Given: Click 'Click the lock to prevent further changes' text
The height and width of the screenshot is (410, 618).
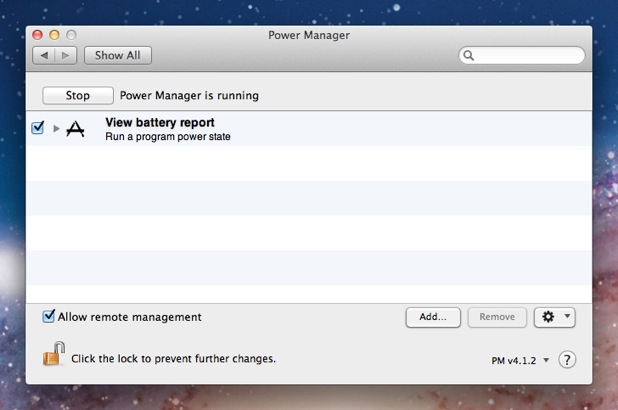Looking at the screenshot, I should tap(173, 359).
